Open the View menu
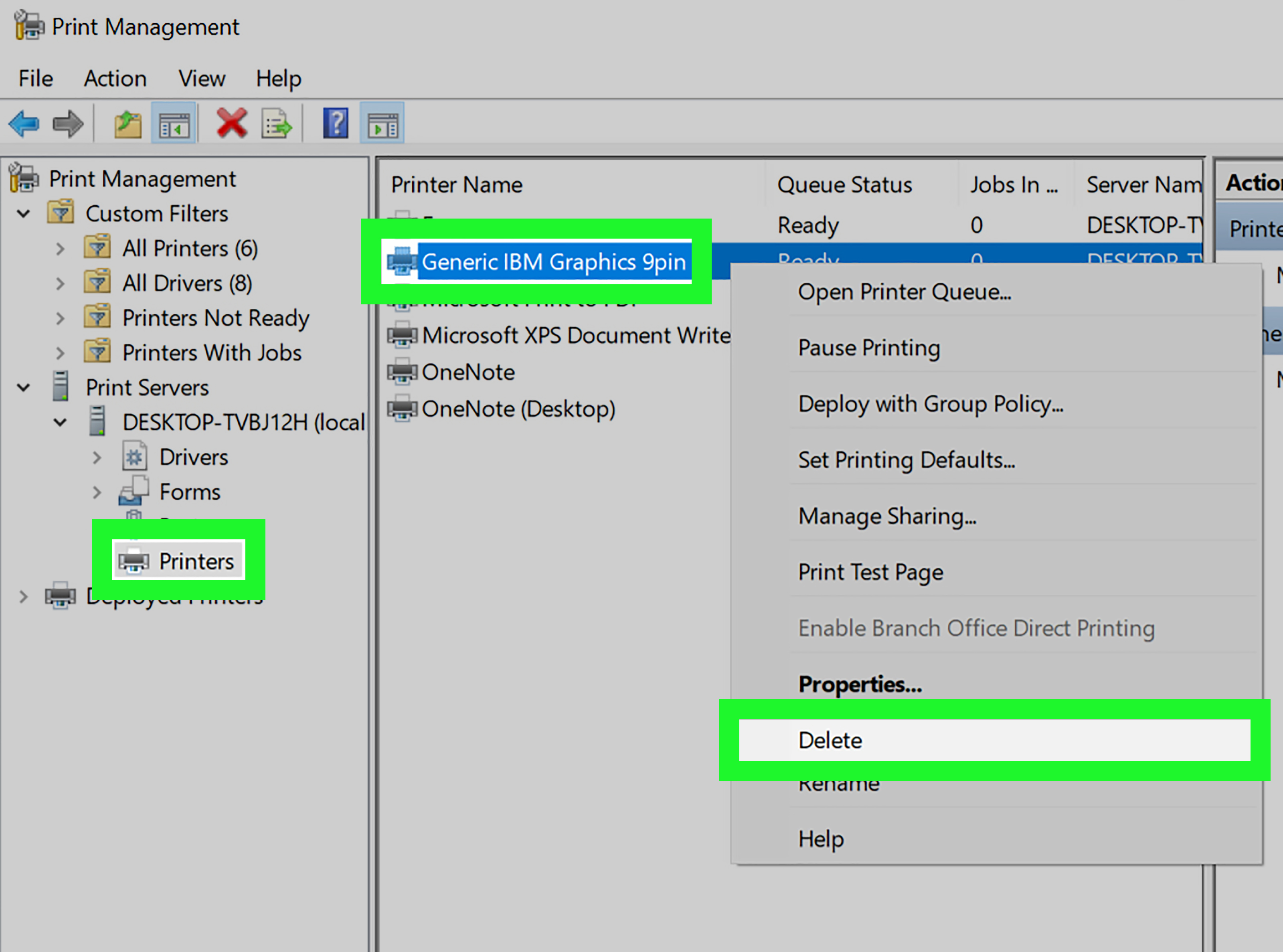Screen dimensions: 1283x952 (x=202, y=78)
